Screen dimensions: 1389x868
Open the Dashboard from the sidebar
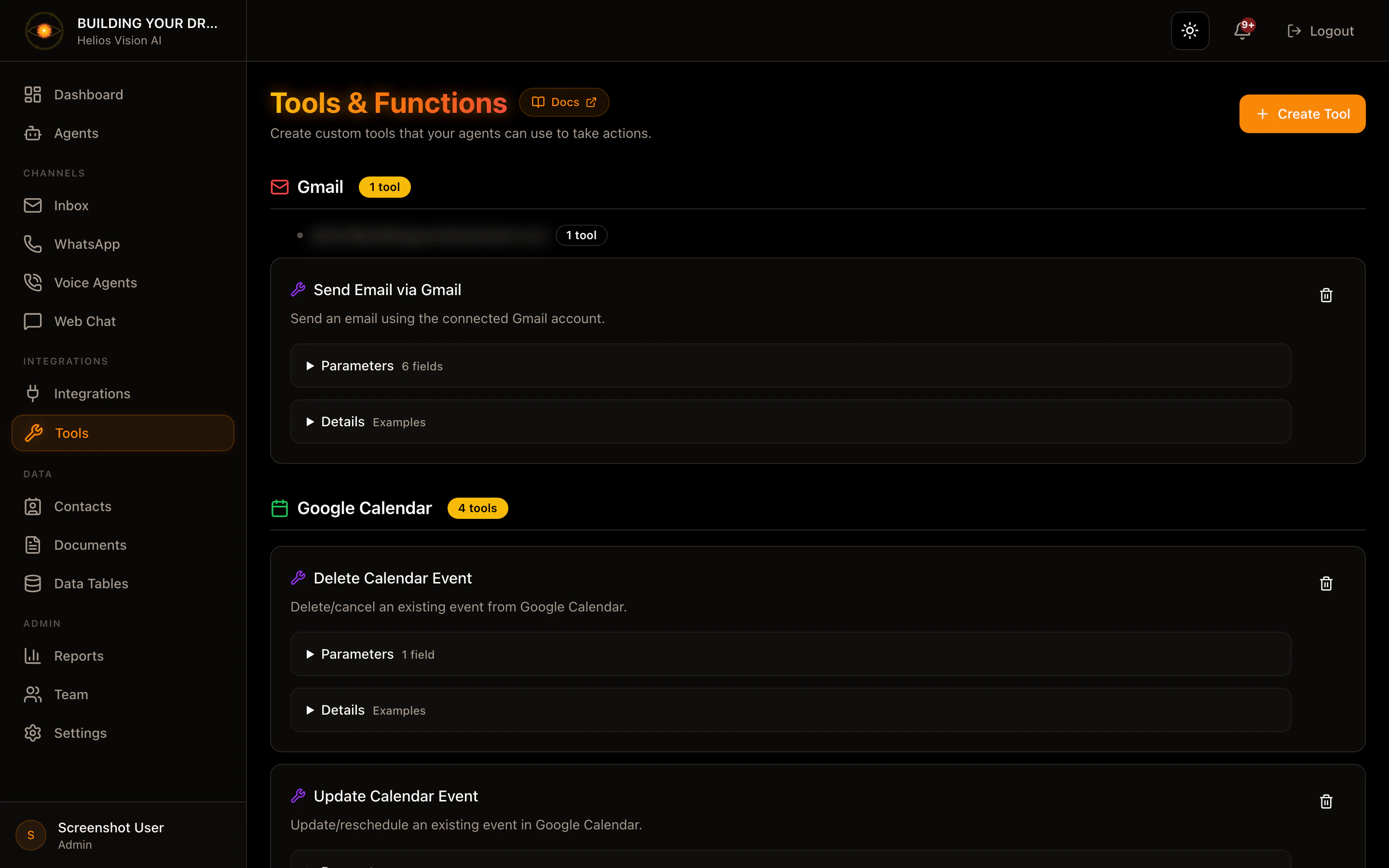point(88,94)
